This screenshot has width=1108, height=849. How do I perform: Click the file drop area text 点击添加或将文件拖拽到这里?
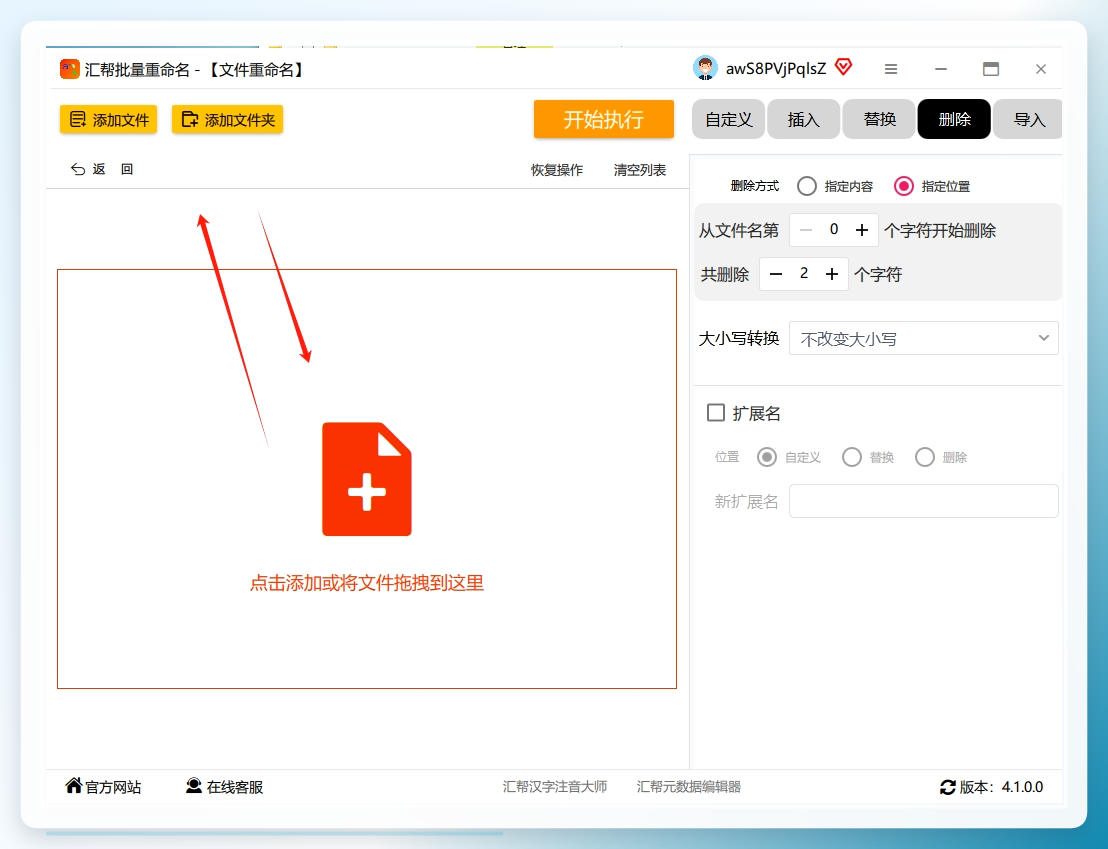(367, 583)
